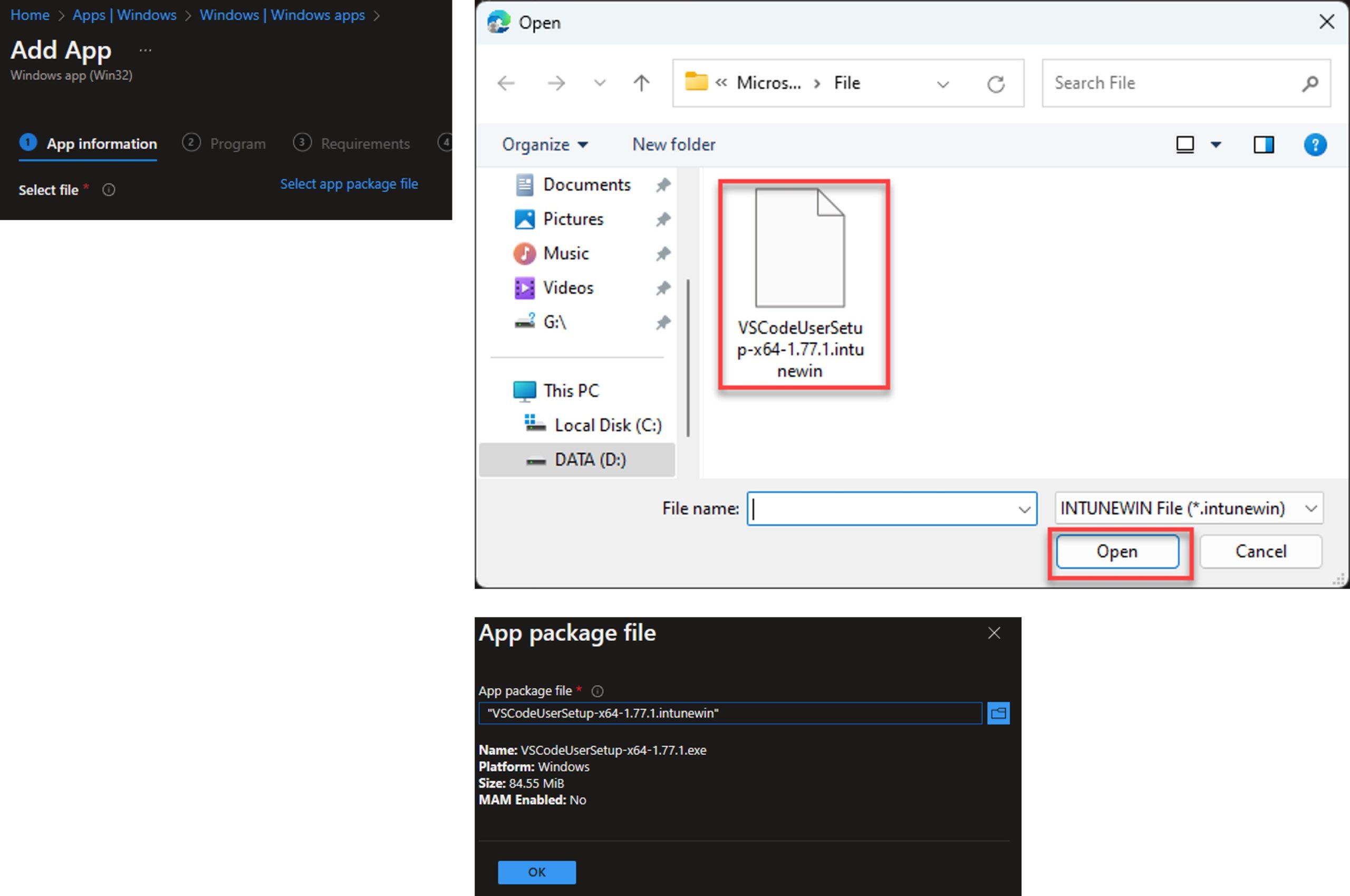Screen dimensions: 1350x896
Task: Click the search magnifier in the Search File box
Action: 1310,83
